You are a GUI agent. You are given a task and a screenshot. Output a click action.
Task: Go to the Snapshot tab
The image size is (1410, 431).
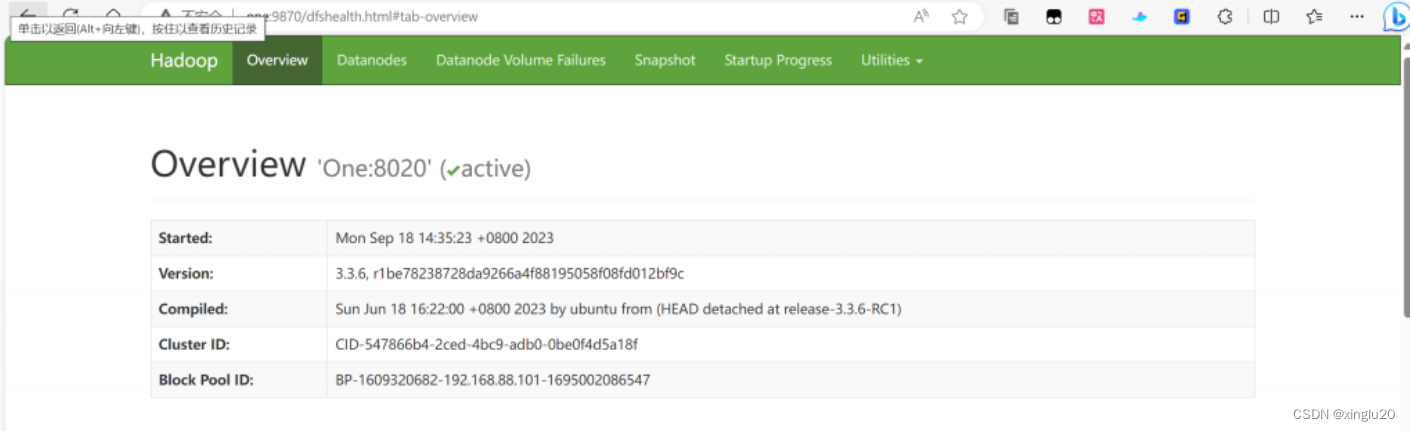click(x=665, y=60)
